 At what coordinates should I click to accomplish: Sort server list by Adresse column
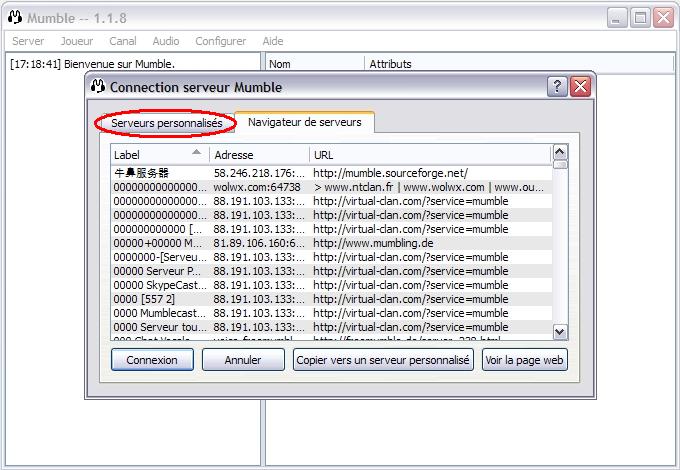click(x=259, y=155)
